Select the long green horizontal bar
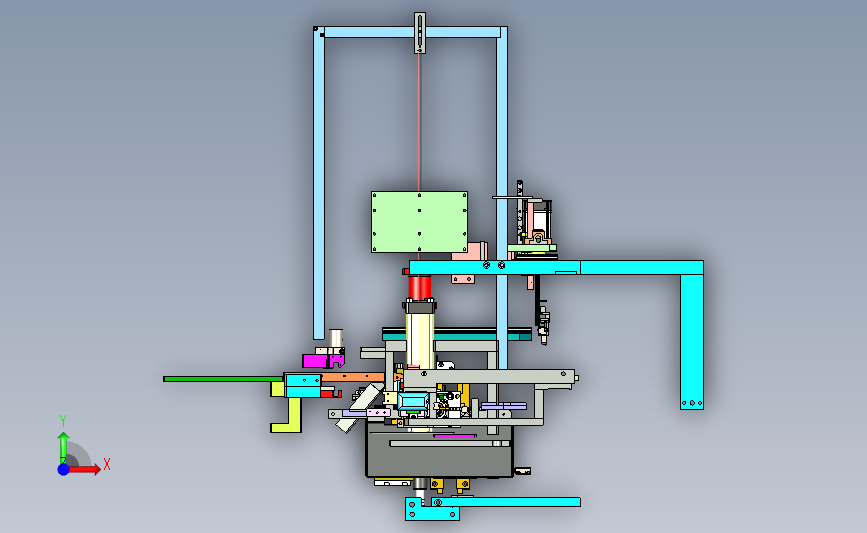867x533 pixels. coord(223,379)
